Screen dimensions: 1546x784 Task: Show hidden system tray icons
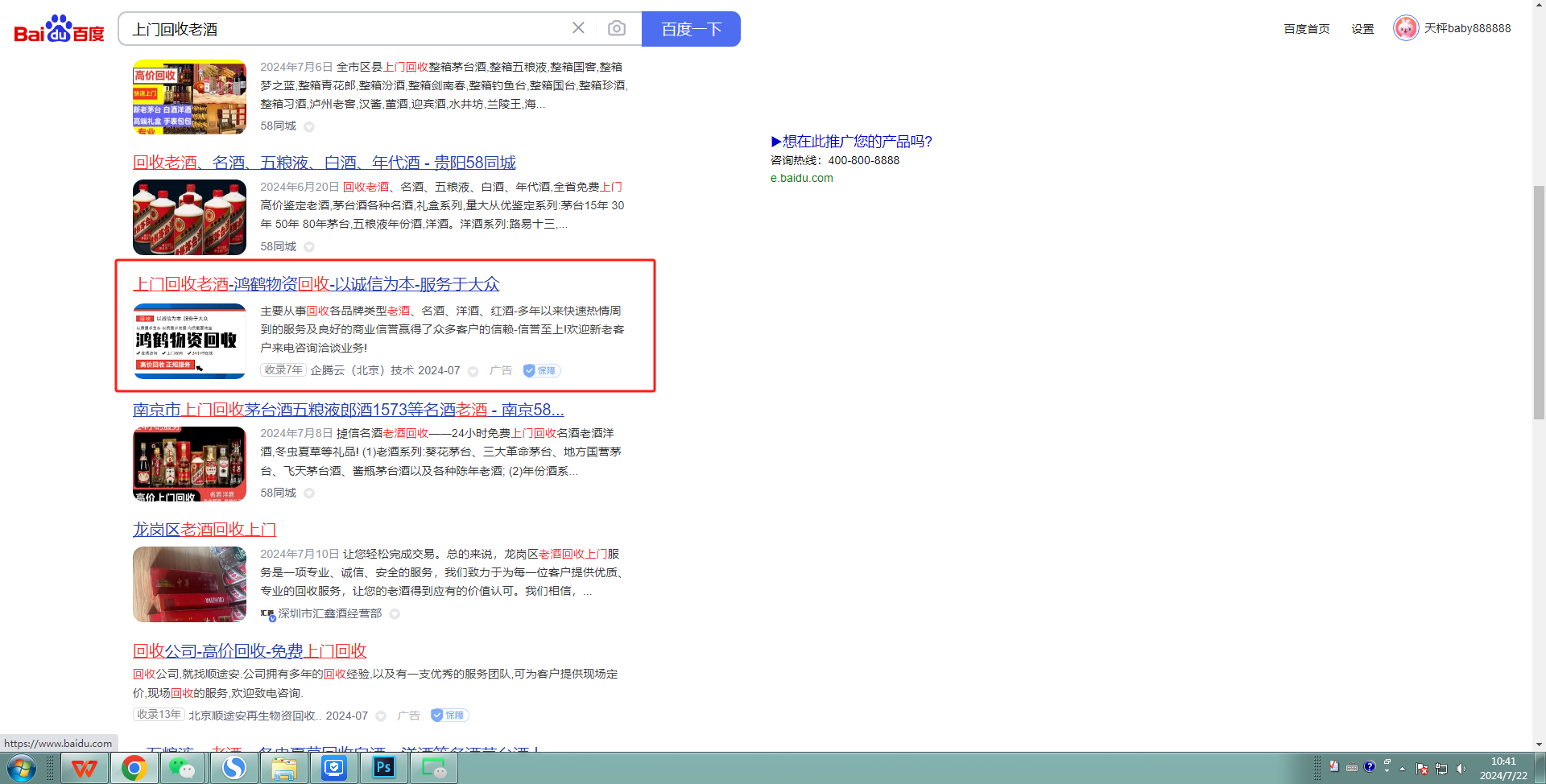1403,770
